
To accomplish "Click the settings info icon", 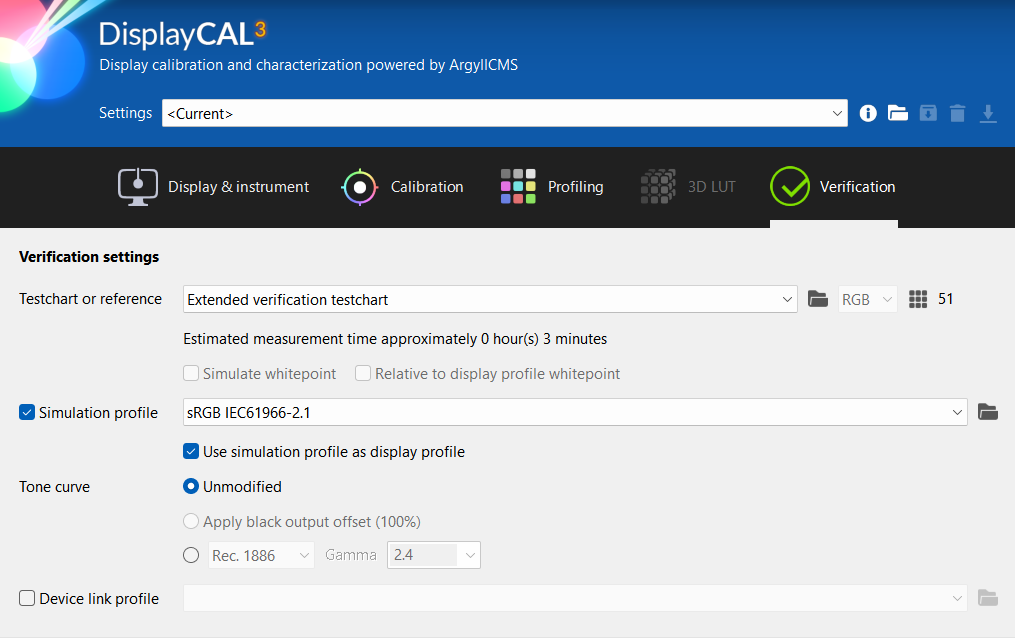I will tap(868, 113).
